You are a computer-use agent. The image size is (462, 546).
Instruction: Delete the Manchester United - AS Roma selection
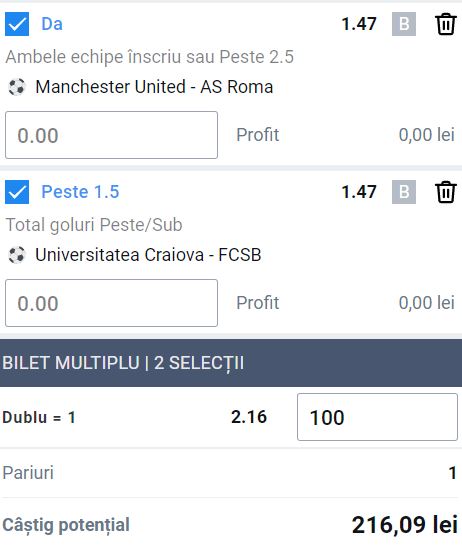[x=445, y=24]
